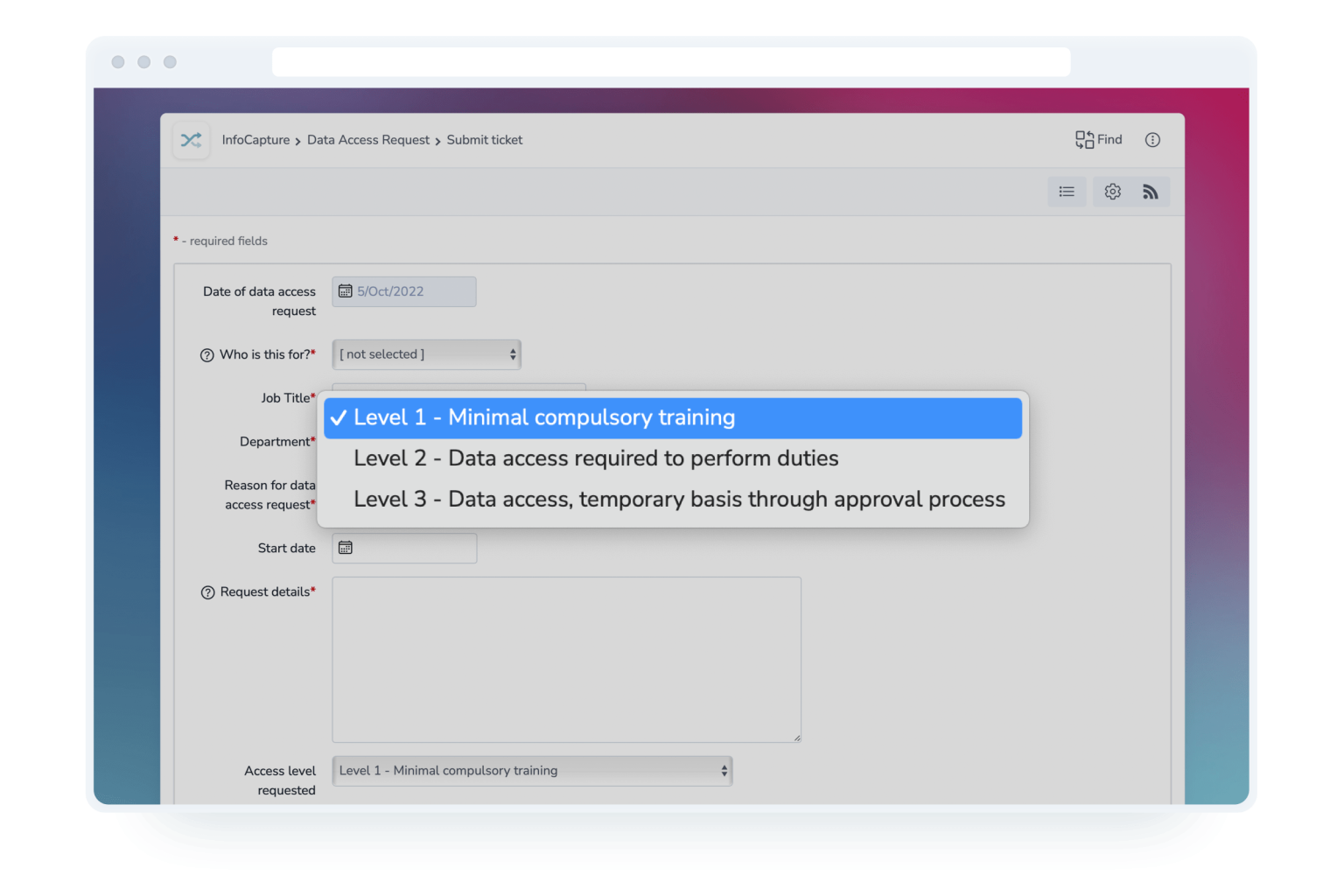This screenshot has width=1344, height=896.
Task: Click the stepper arrows on the access level selector
Action: click(723, 771)
